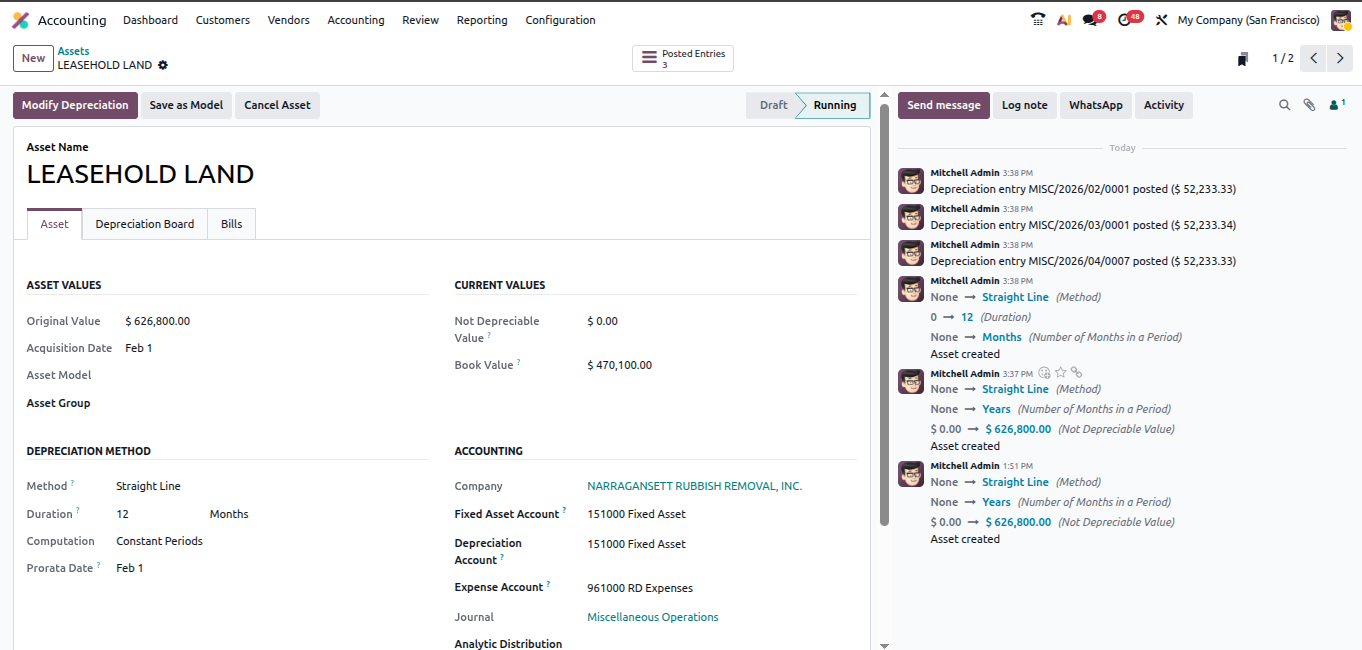Open the AI assistant icon
Viewport: 1362px width, 650px height.
coord(1064,20)
